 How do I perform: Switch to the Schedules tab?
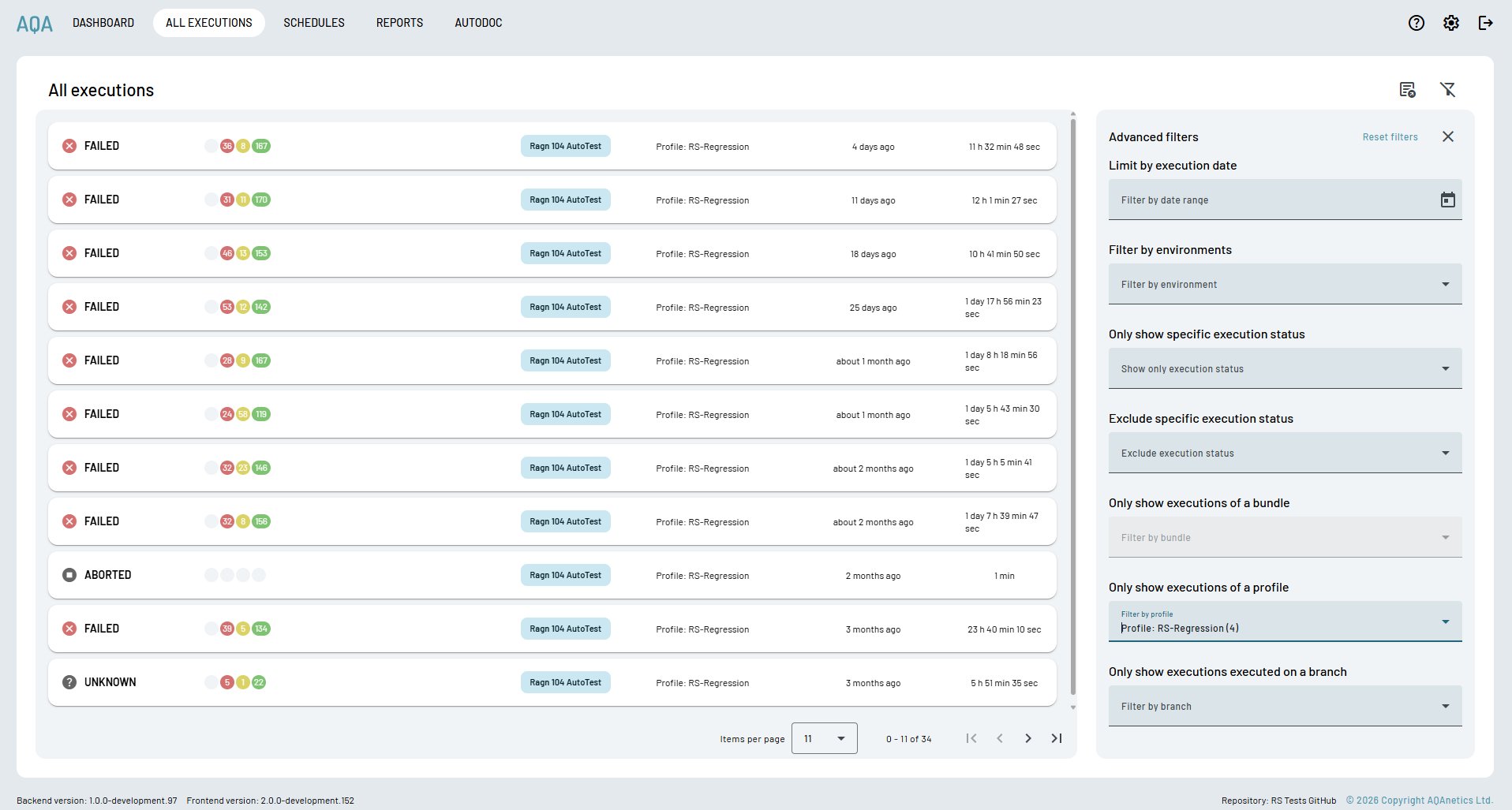pyautogui.click(x=314, y=23)
